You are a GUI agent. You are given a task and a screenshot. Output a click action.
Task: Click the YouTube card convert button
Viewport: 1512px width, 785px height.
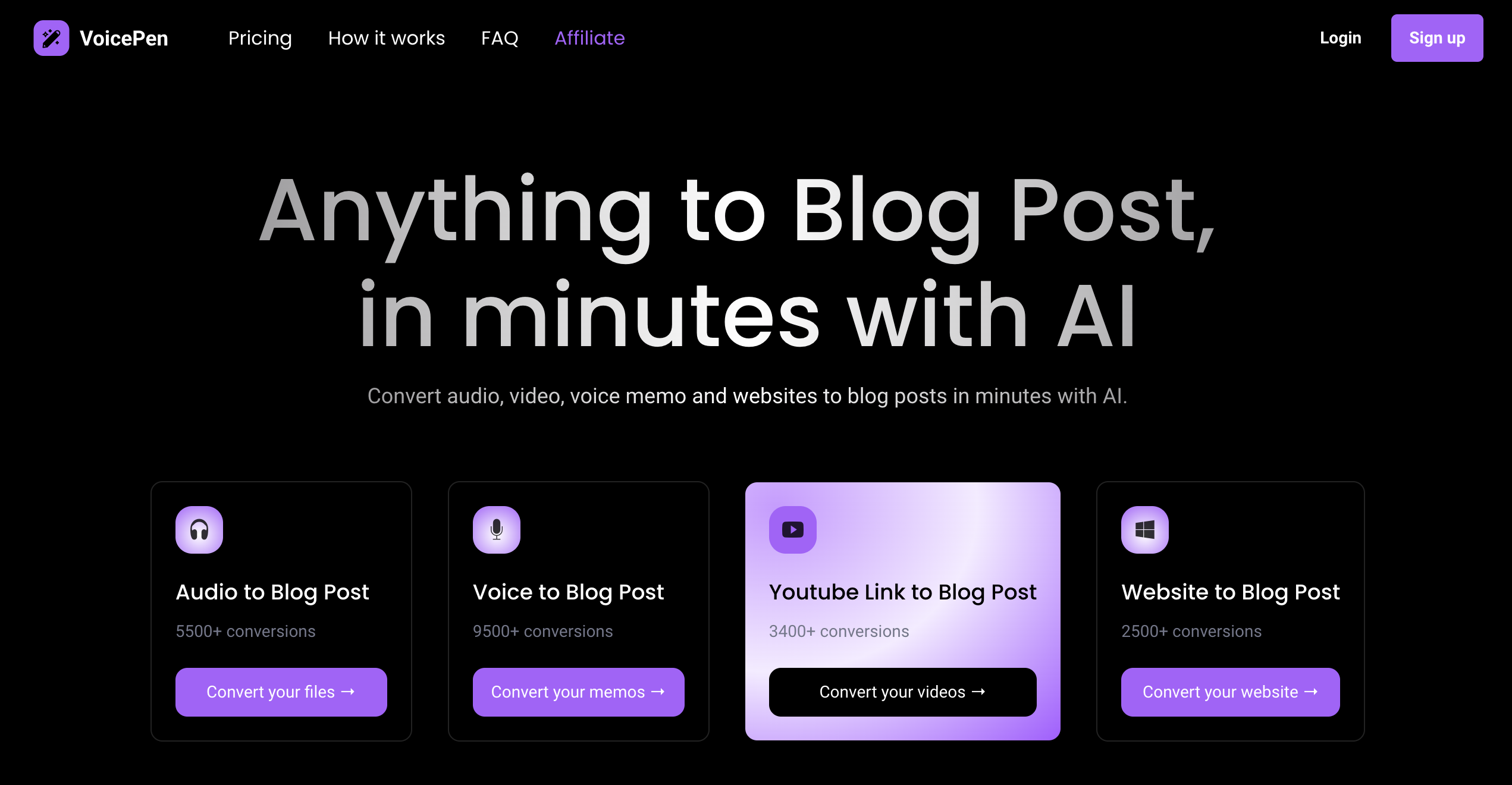click(901, 691)
